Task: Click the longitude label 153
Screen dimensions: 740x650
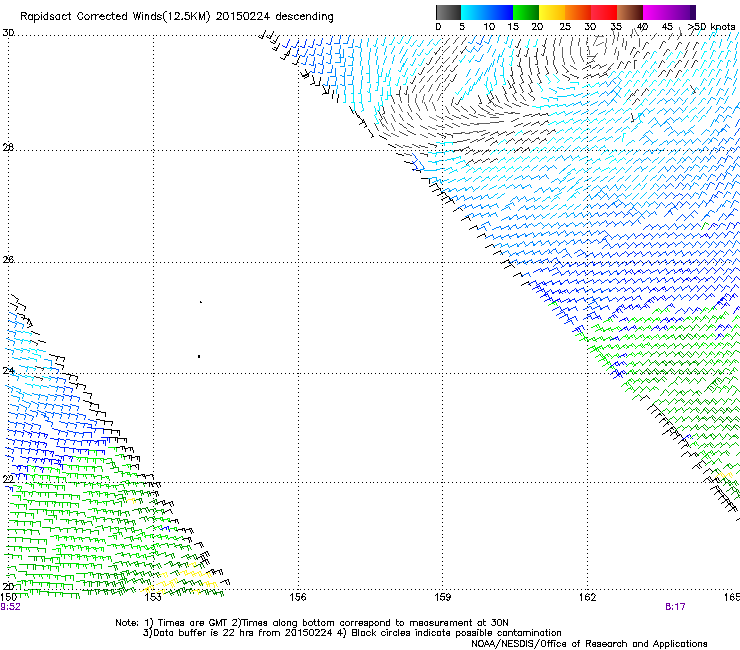Action: (x=153, y=597)
